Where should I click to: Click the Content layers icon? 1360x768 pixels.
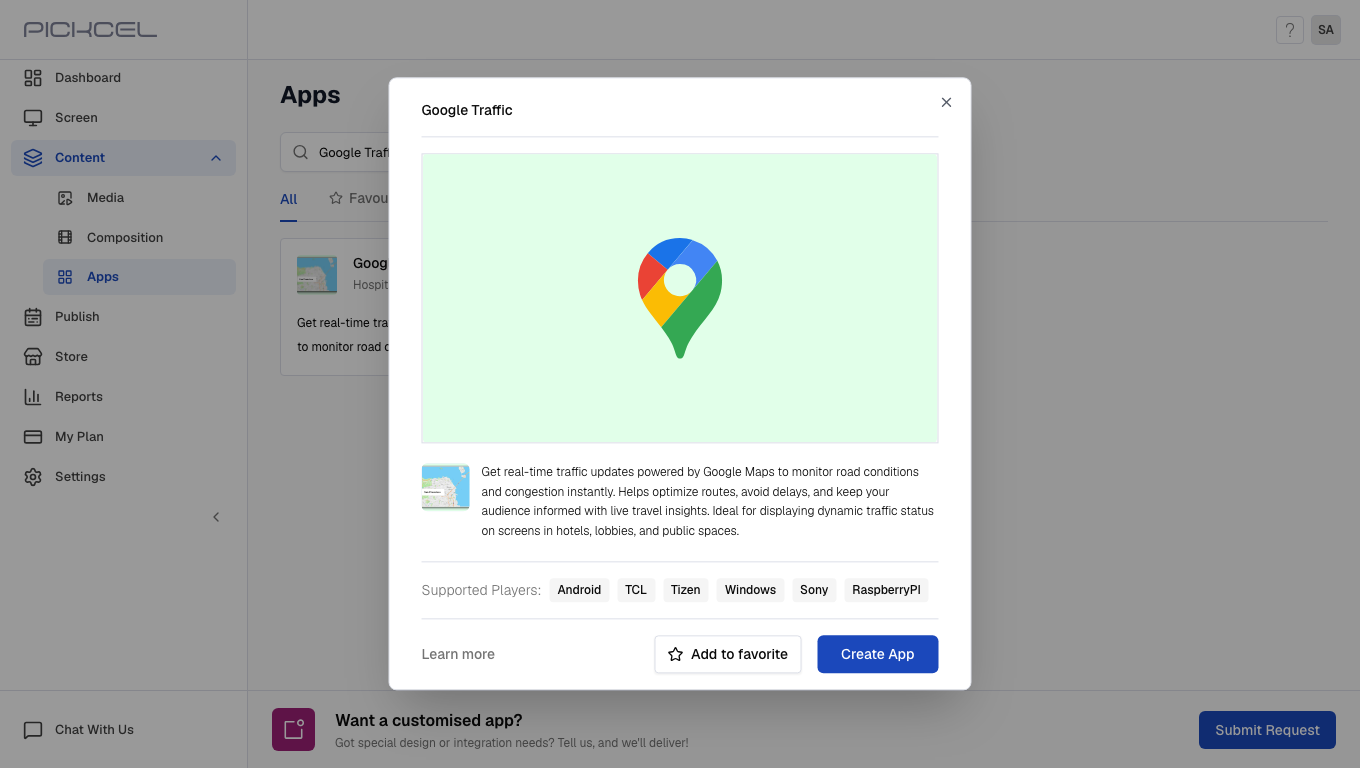coord(33,158)
